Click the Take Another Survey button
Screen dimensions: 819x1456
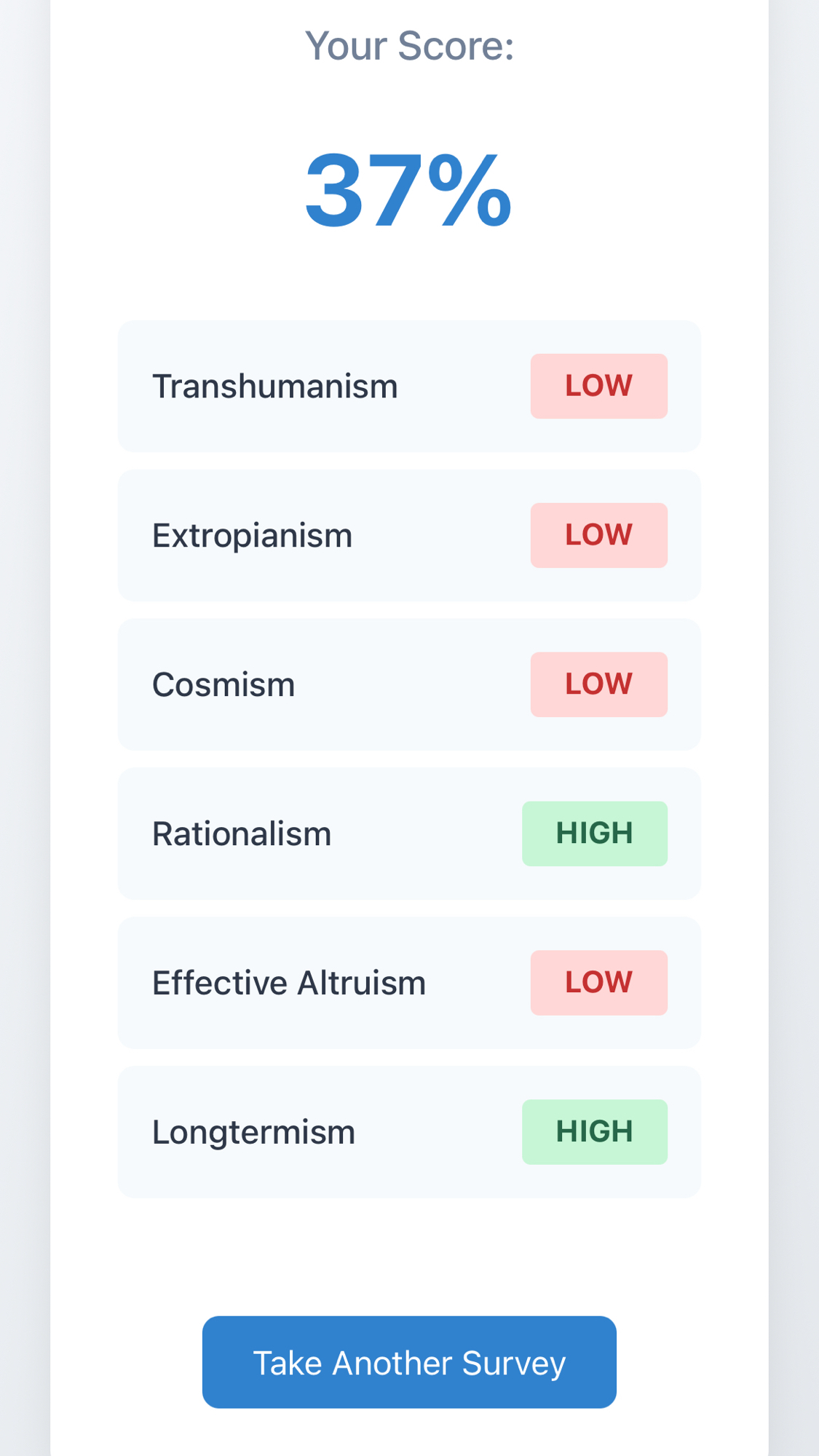click(409, 1361)
